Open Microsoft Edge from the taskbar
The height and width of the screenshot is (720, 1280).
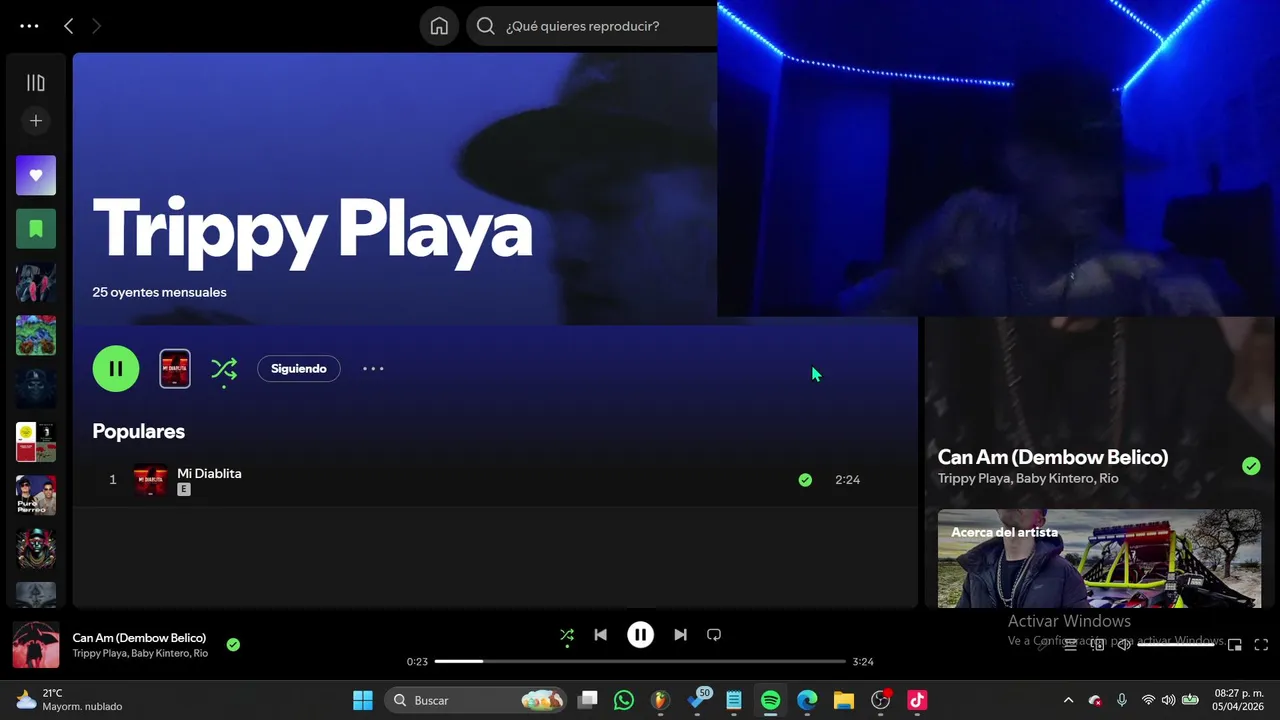pos(807,700)
